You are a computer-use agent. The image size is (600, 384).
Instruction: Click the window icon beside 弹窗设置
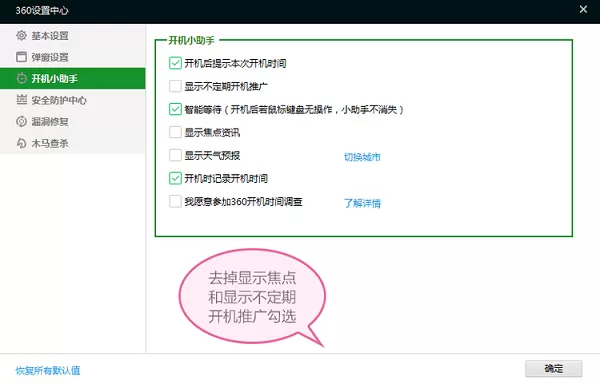21,57
